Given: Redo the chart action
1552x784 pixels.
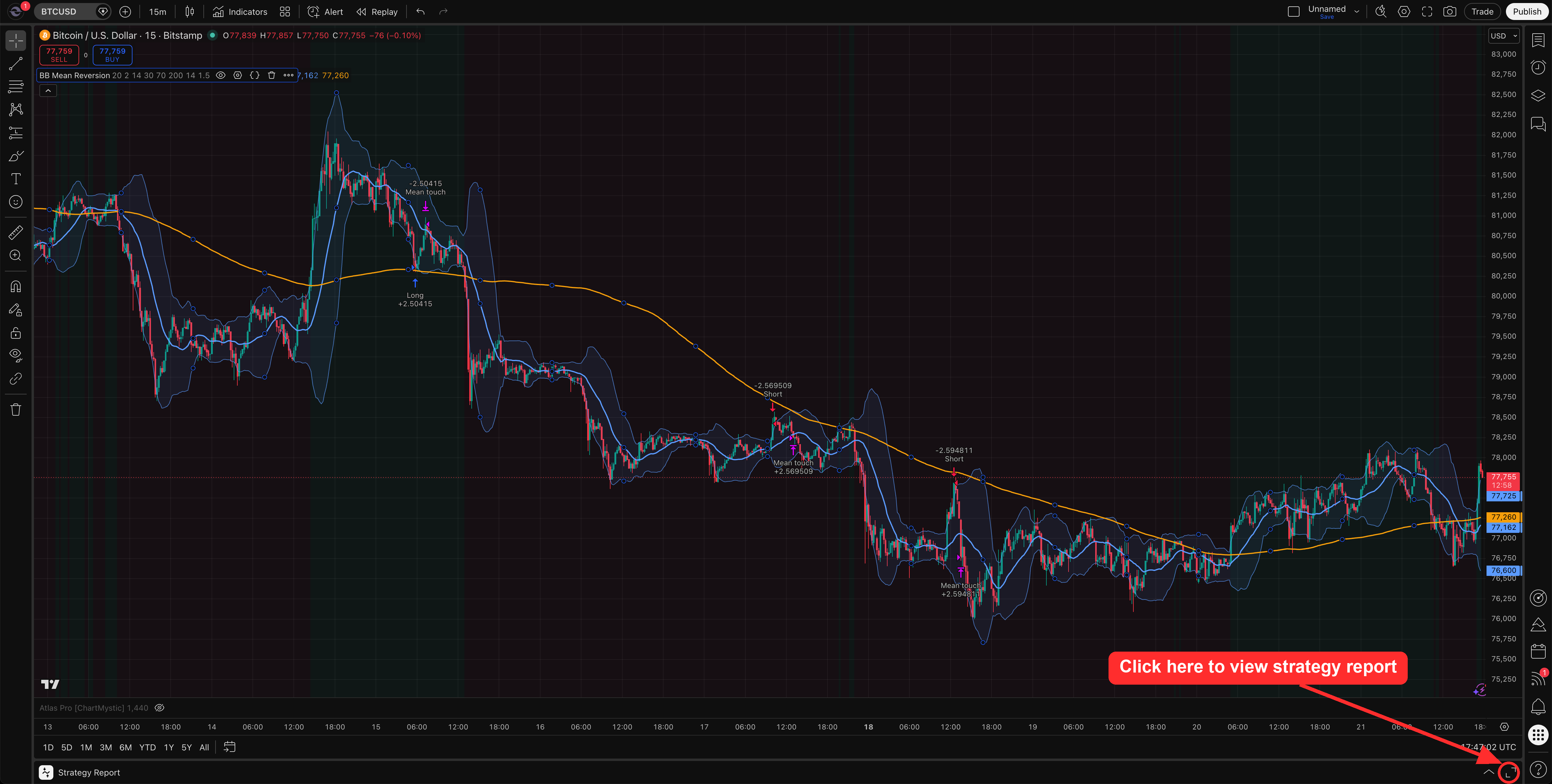Looking at the screenshot, I should click(443, 12).
